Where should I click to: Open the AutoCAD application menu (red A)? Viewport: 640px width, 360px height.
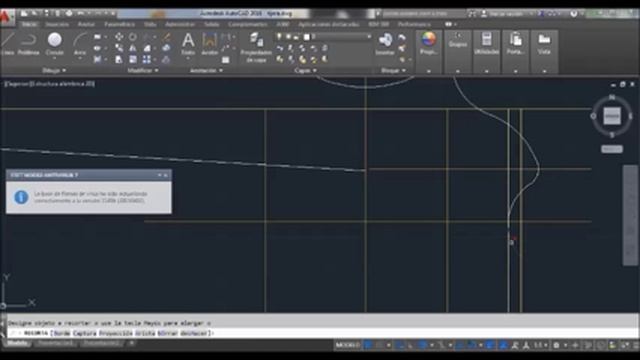[6, 18]
